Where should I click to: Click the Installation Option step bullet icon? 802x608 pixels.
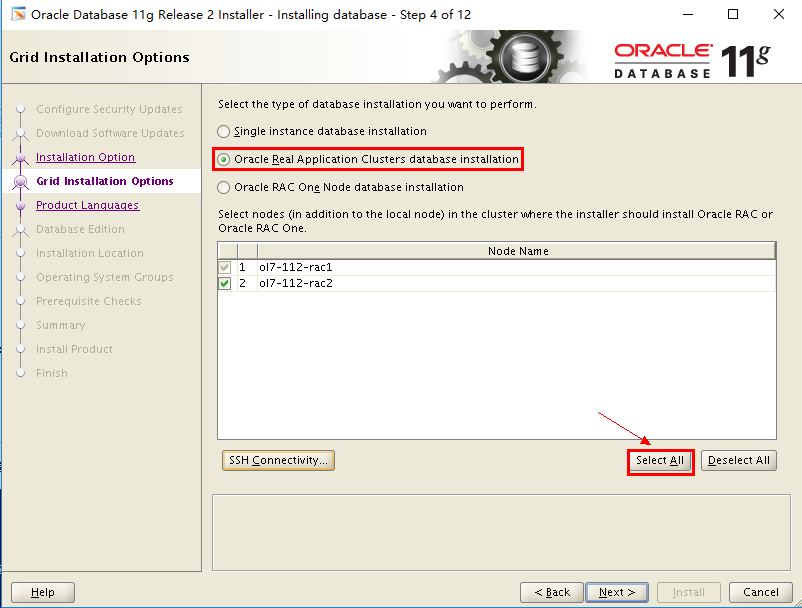[20, 157]
